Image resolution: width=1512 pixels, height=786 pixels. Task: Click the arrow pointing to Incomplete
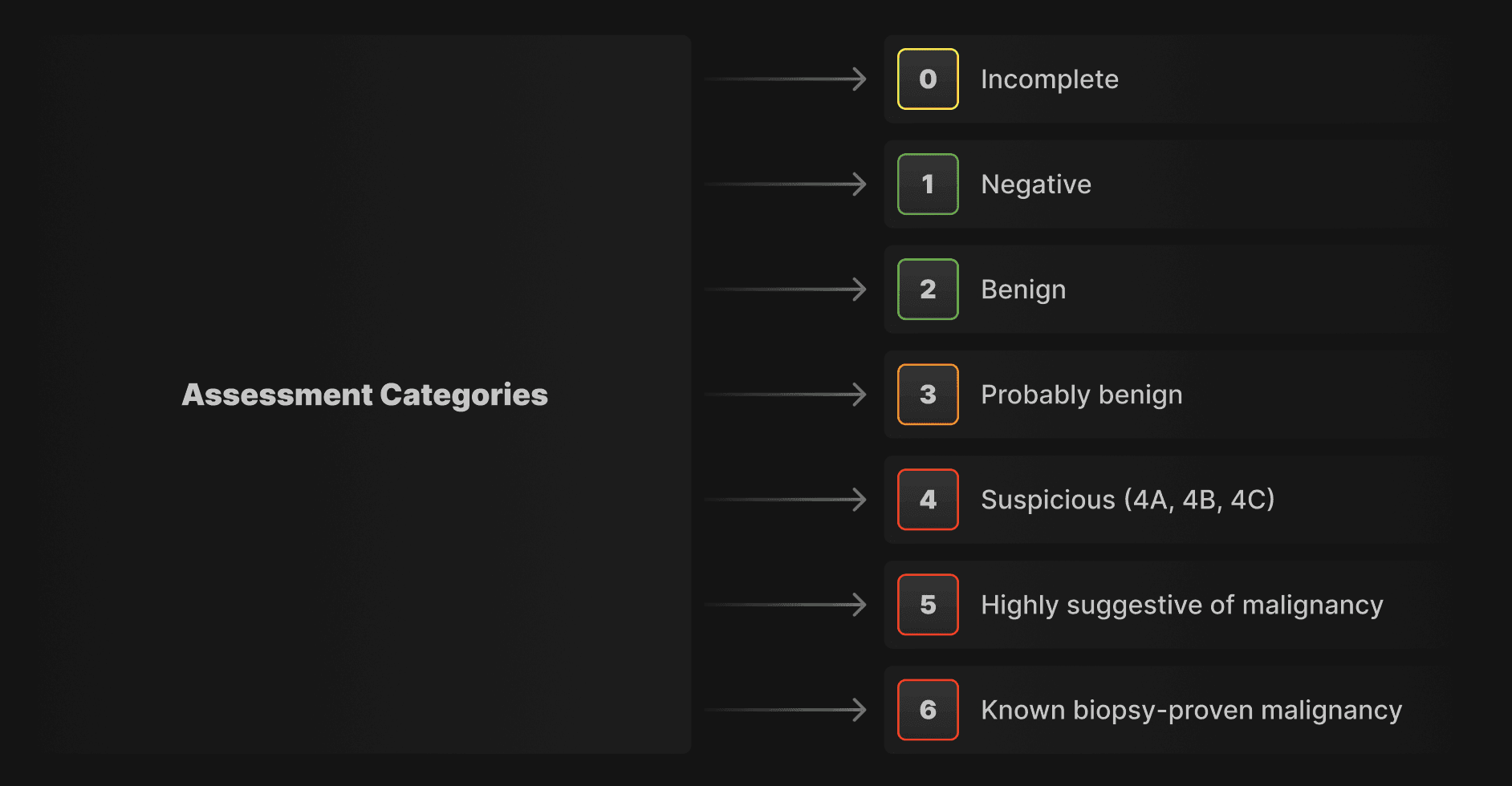pyautogui.click(x=786, y=79)
